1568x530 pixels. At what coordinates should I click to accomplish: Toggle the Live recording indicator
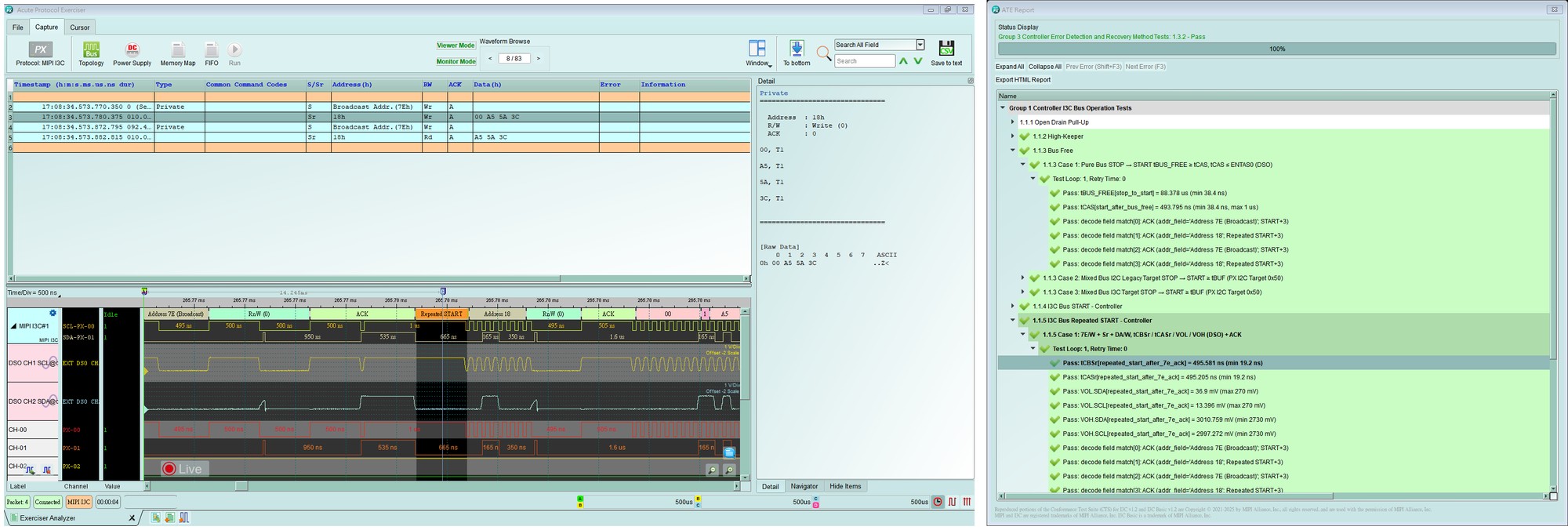[x=183, y=469]
